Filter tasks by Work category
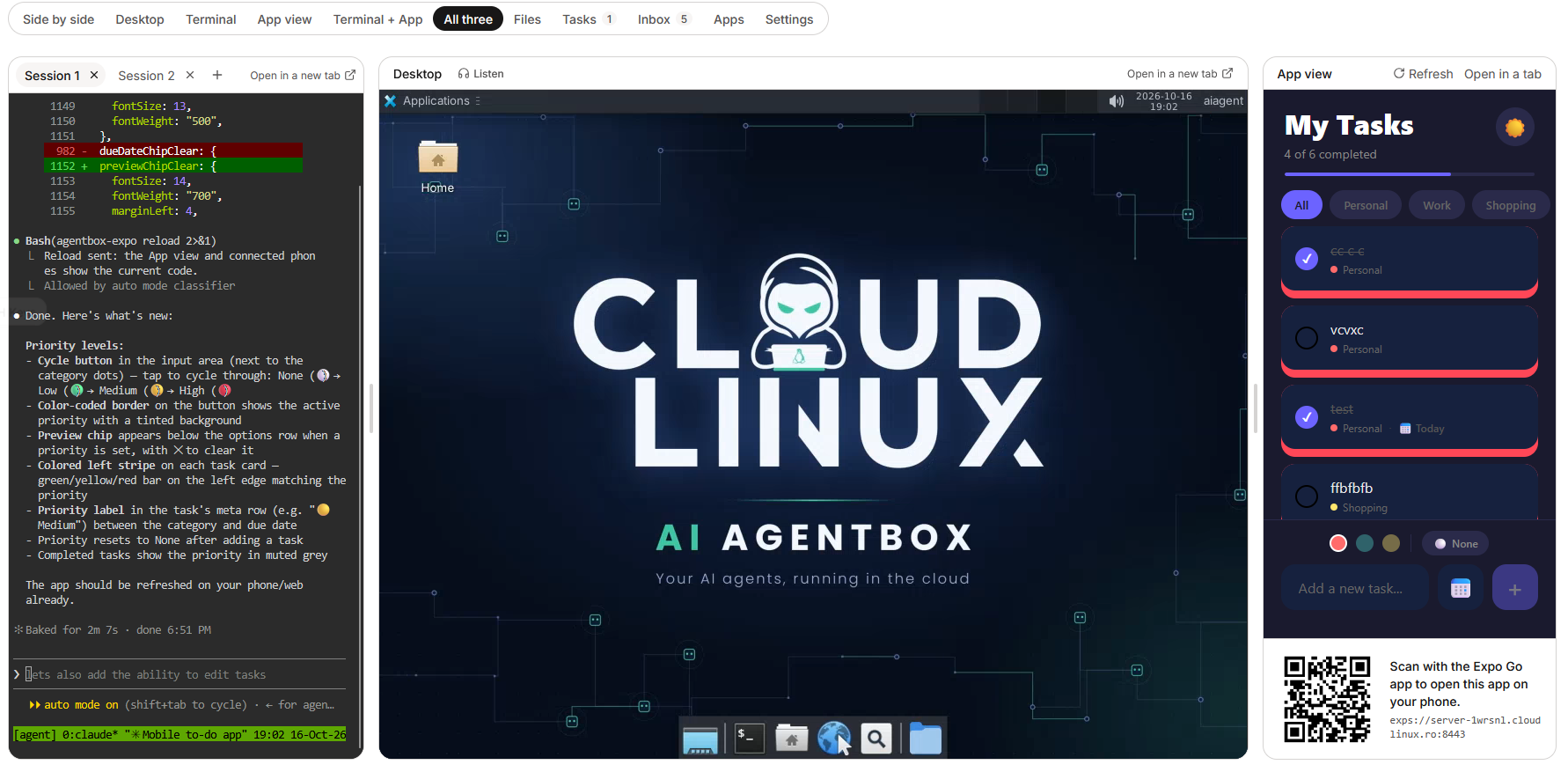Image resolution: width=1568 pixels, height=772 pixels. point(1436,205)
